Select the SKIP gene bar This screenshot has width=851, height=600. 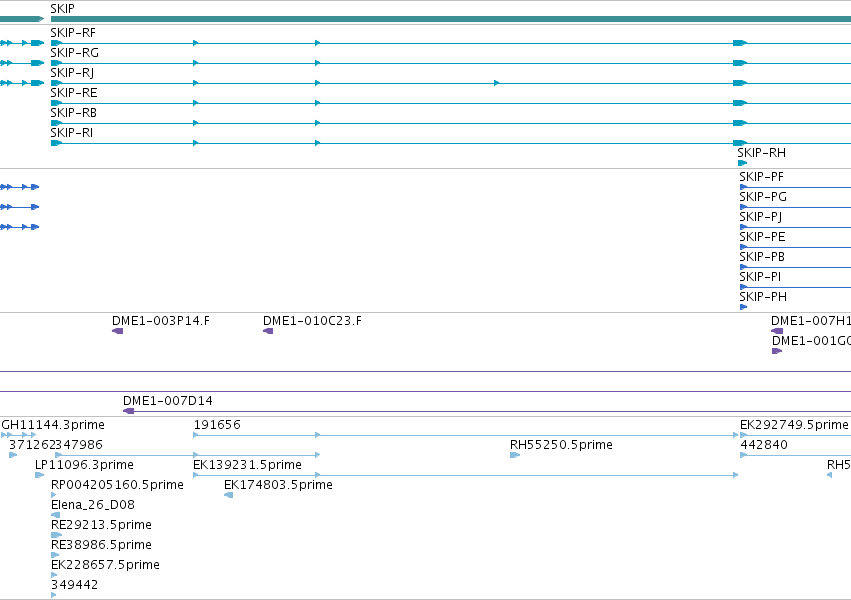450,19
